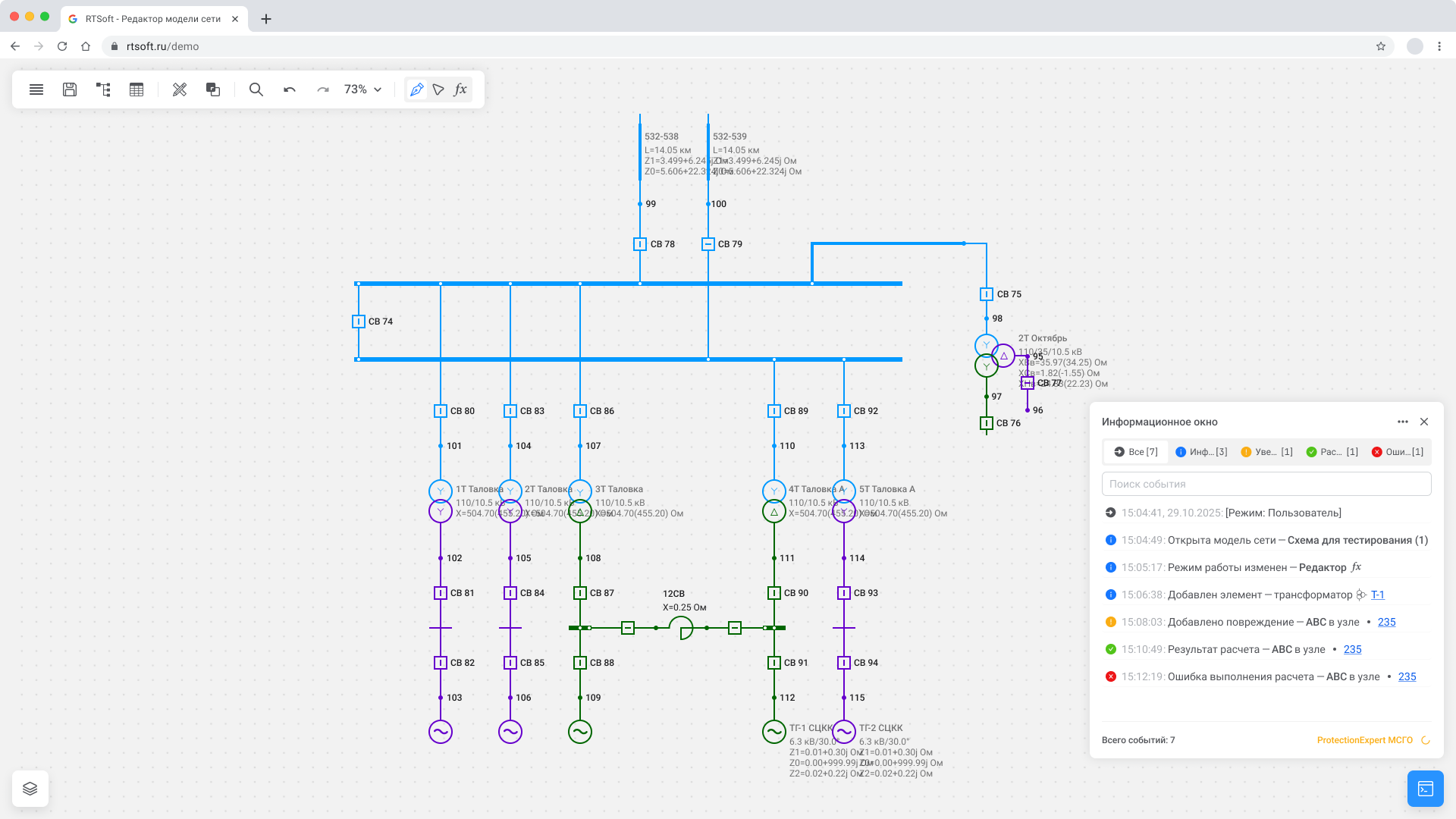Filter by calculation results tab Рас… [1]
This screenshot has width=1456, height=819.
coord(1332,452)
